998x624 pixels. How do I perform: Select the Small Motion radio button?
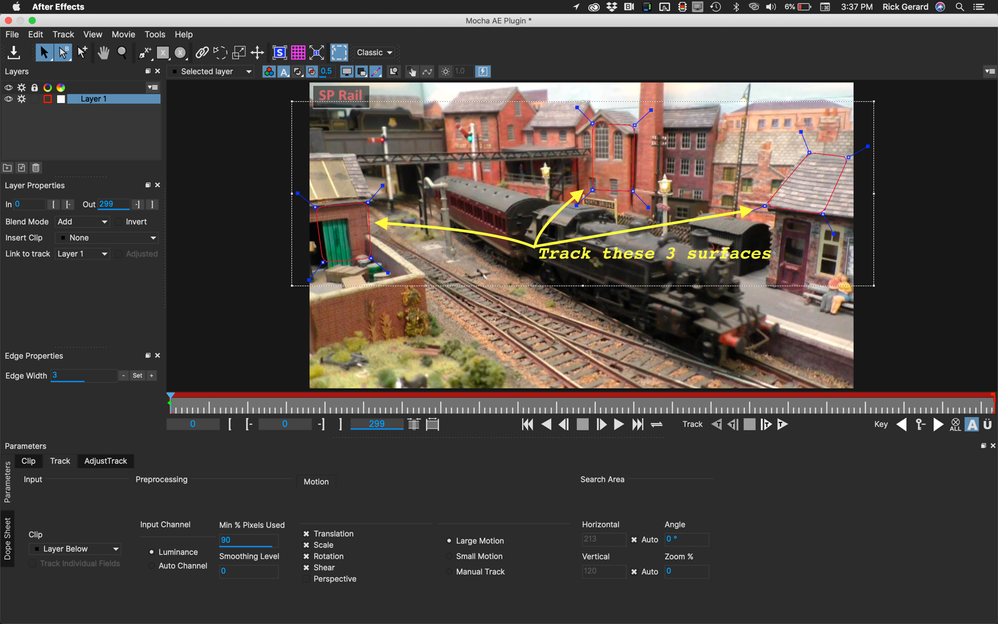click(448, 556)
